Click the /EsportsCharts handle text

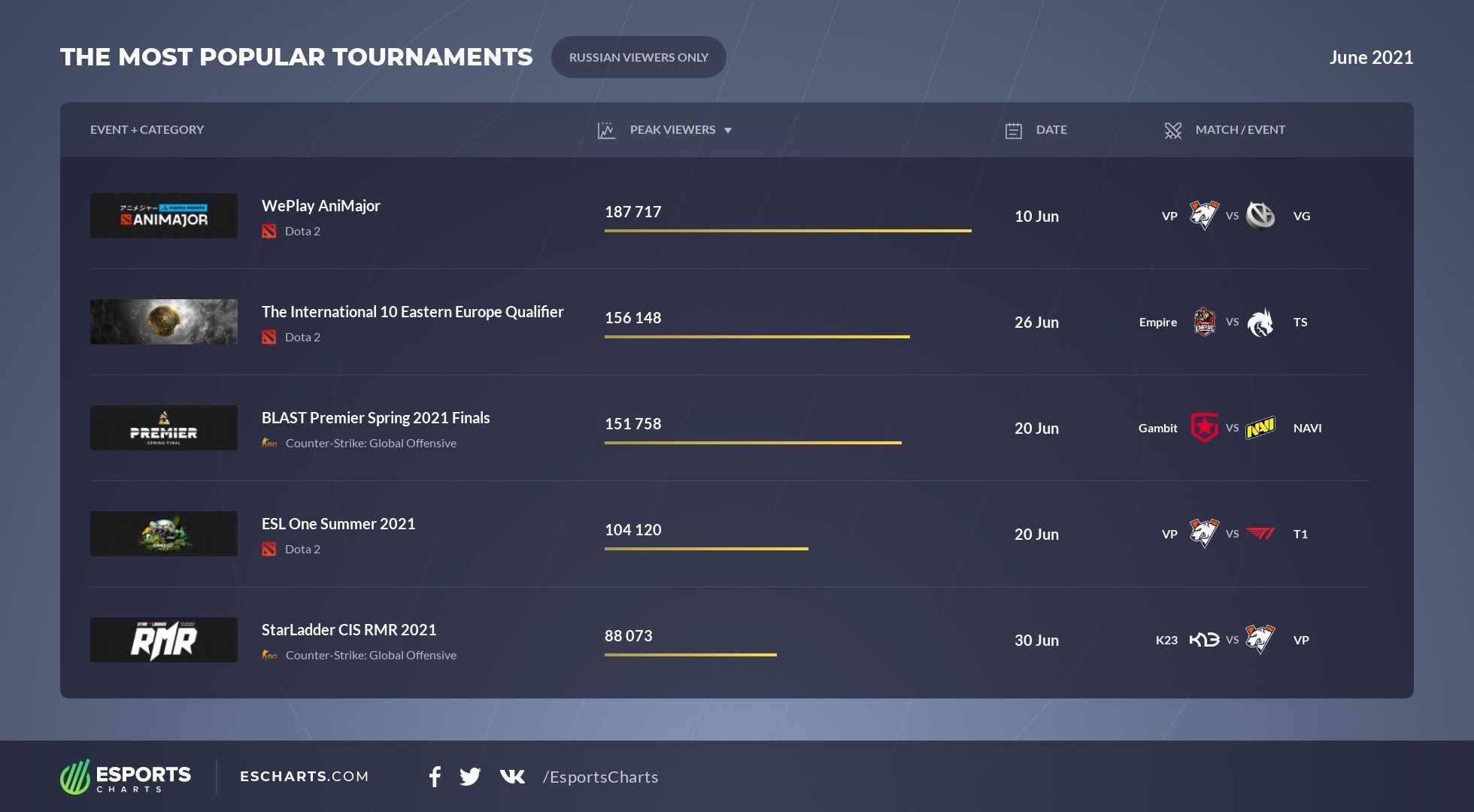(599, 777)
